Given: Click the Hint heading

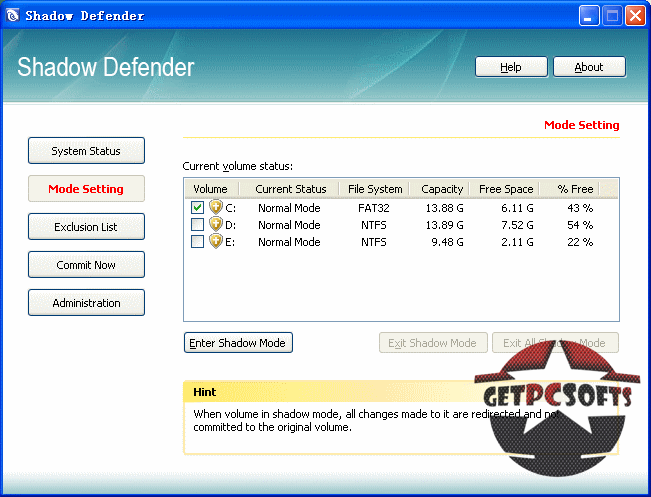Looking at the screenshot, I should point(205,392).
